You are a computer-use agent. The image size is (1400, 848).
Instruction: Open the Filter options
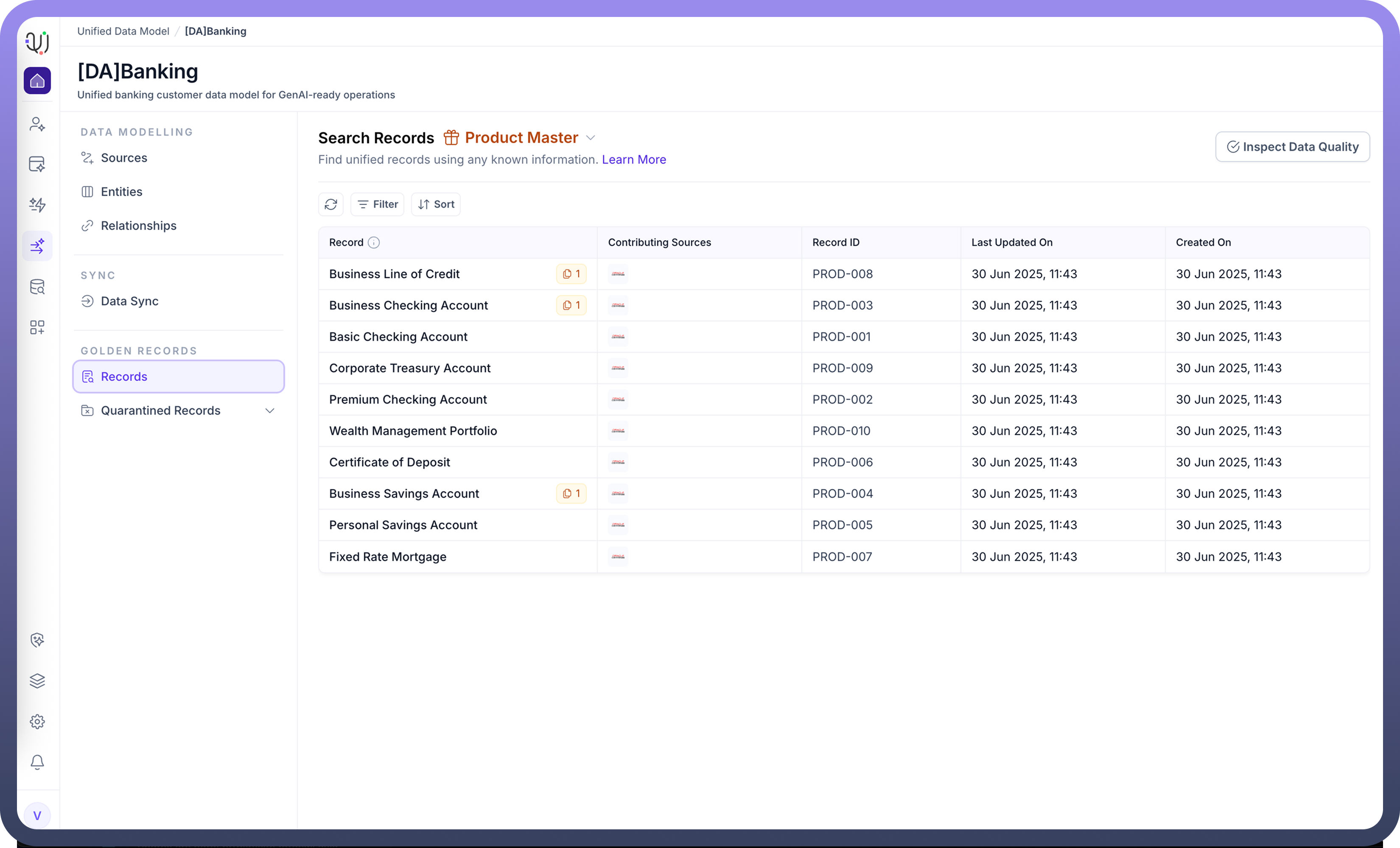click(x=377, y=204)
